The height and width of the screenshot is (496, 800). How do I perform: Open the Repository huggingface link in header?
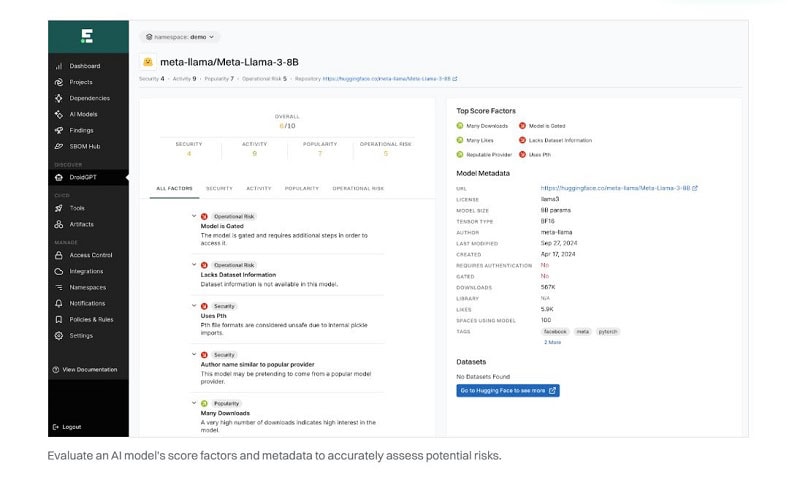pos(387,79)
